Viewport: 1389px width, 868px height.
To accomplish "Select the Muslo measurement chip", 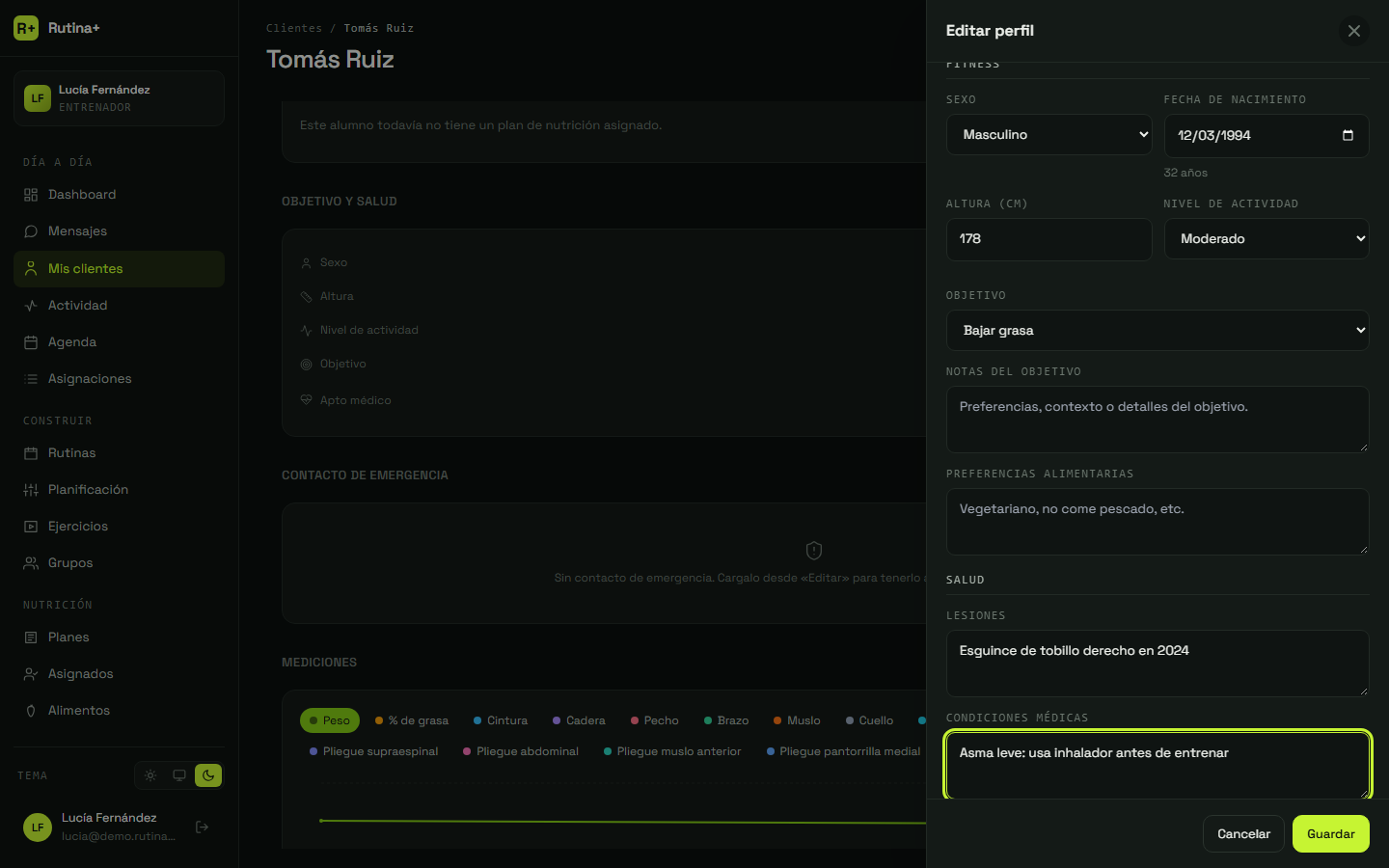I will coord(797,720).
